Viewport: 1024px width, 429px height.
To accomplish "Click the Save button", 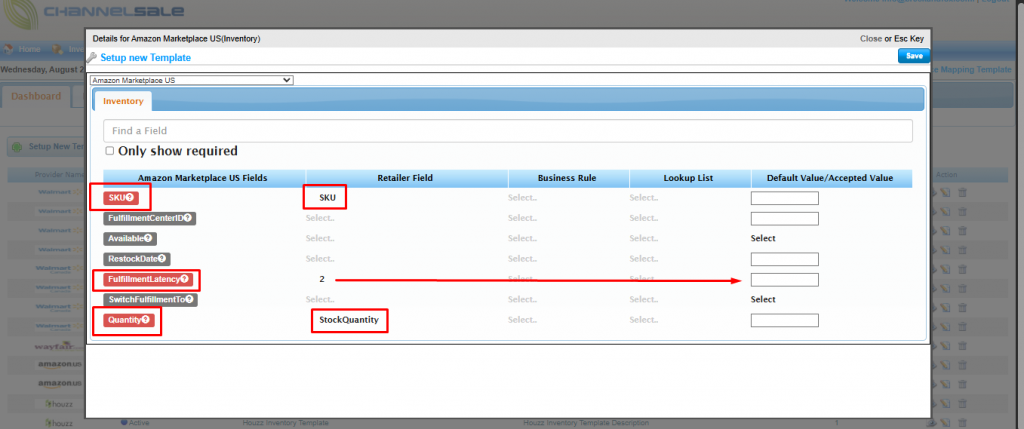I will point(914,56).
